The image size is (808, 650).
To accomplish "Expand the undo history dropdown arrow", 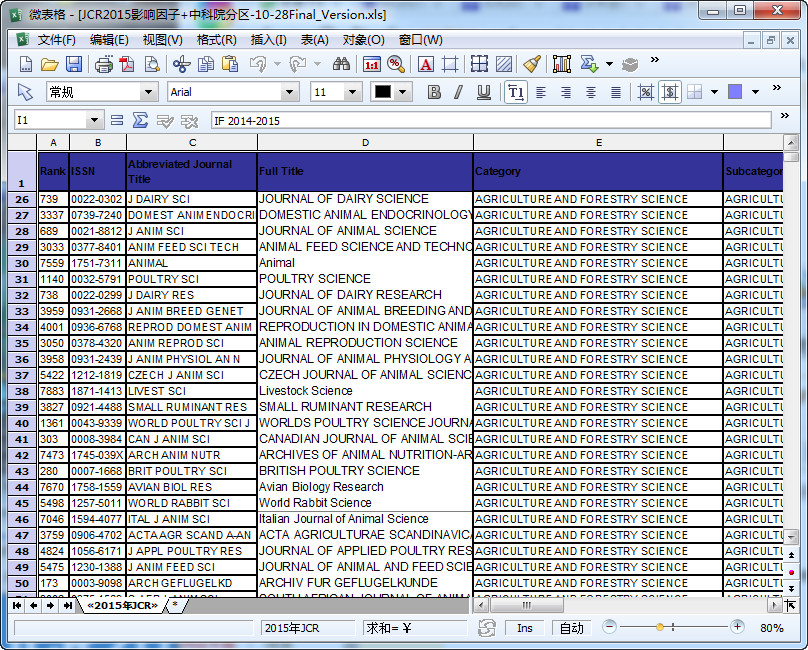I will [x=277, y=64].
